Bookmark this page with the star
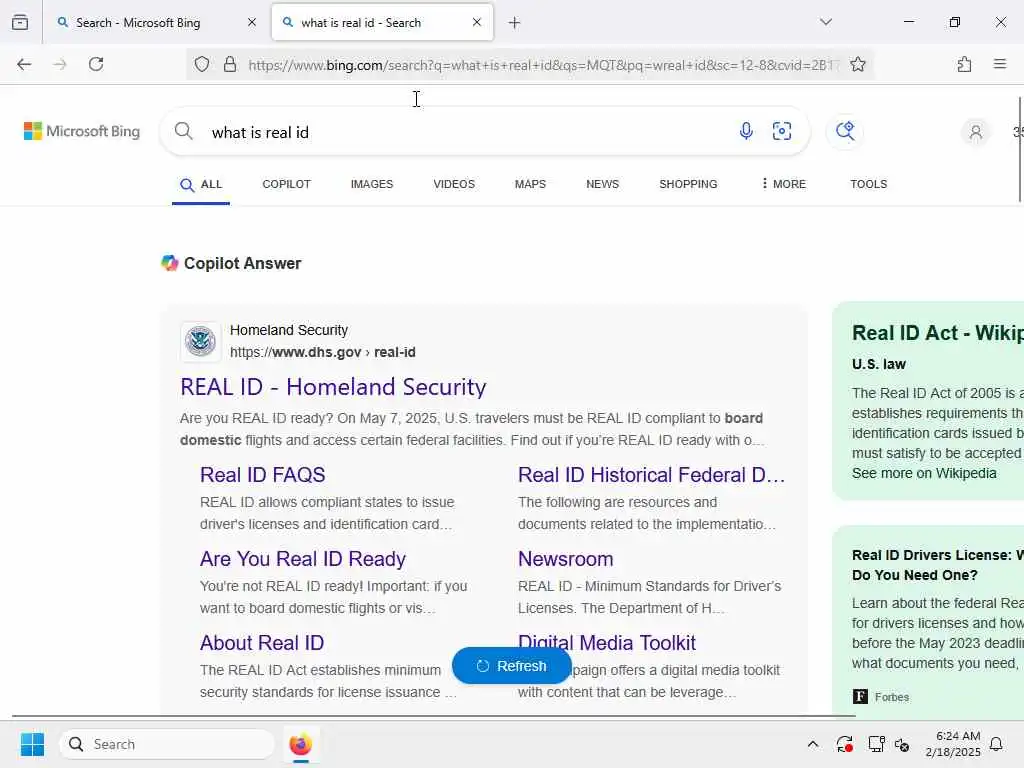This screenshot has width=1024, height=768. (x=858, y=64)
